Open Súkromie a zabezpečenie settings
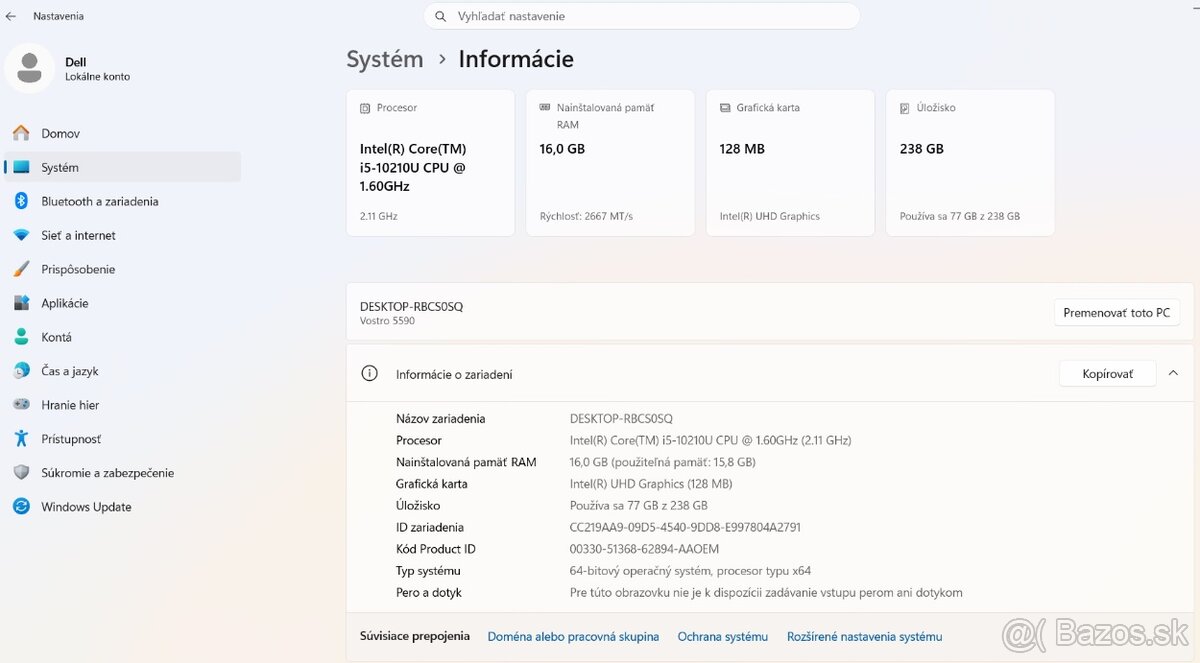The height and width of the screenshot is (663, 1200). (123, 473)
